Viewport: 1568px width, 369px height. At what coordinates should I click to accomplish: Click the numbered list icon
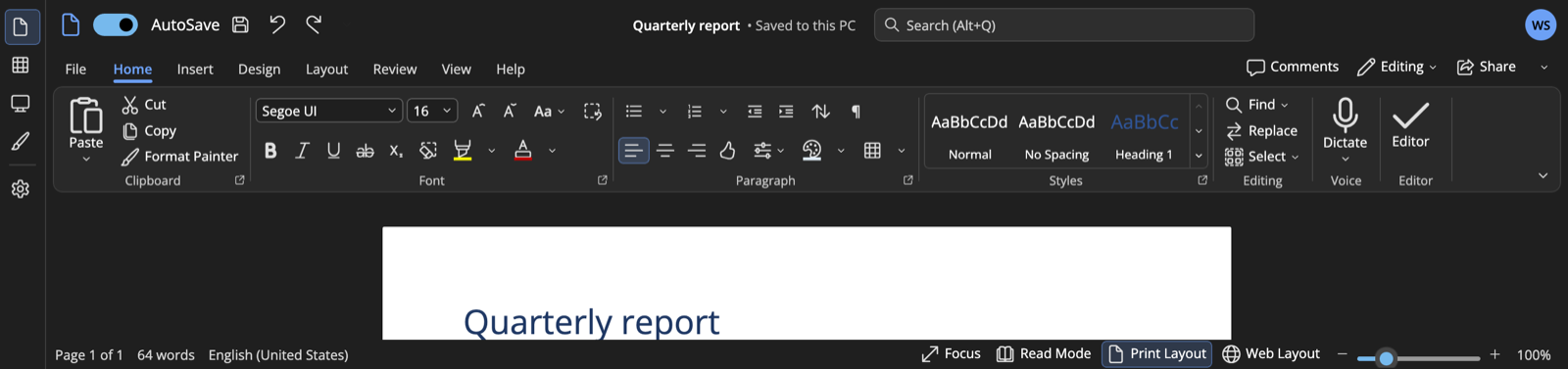[695, 111]
